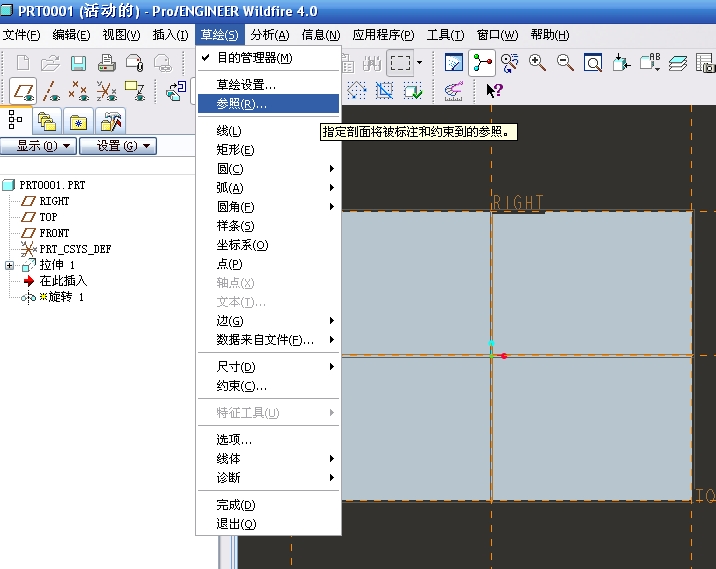The height and width of the screenshot is (569, 716).
Task: Open the Favorites navigator tab
Action: pos(79,121)
